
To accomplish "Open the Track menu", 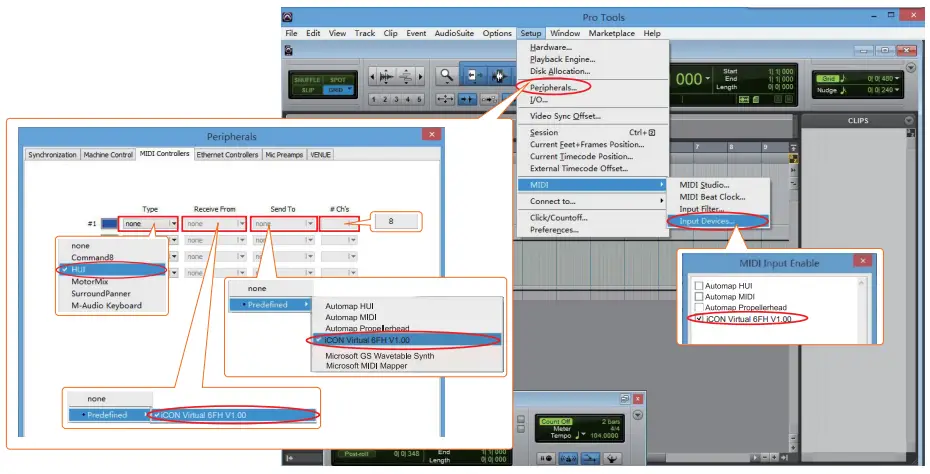I will click(365, 33).
